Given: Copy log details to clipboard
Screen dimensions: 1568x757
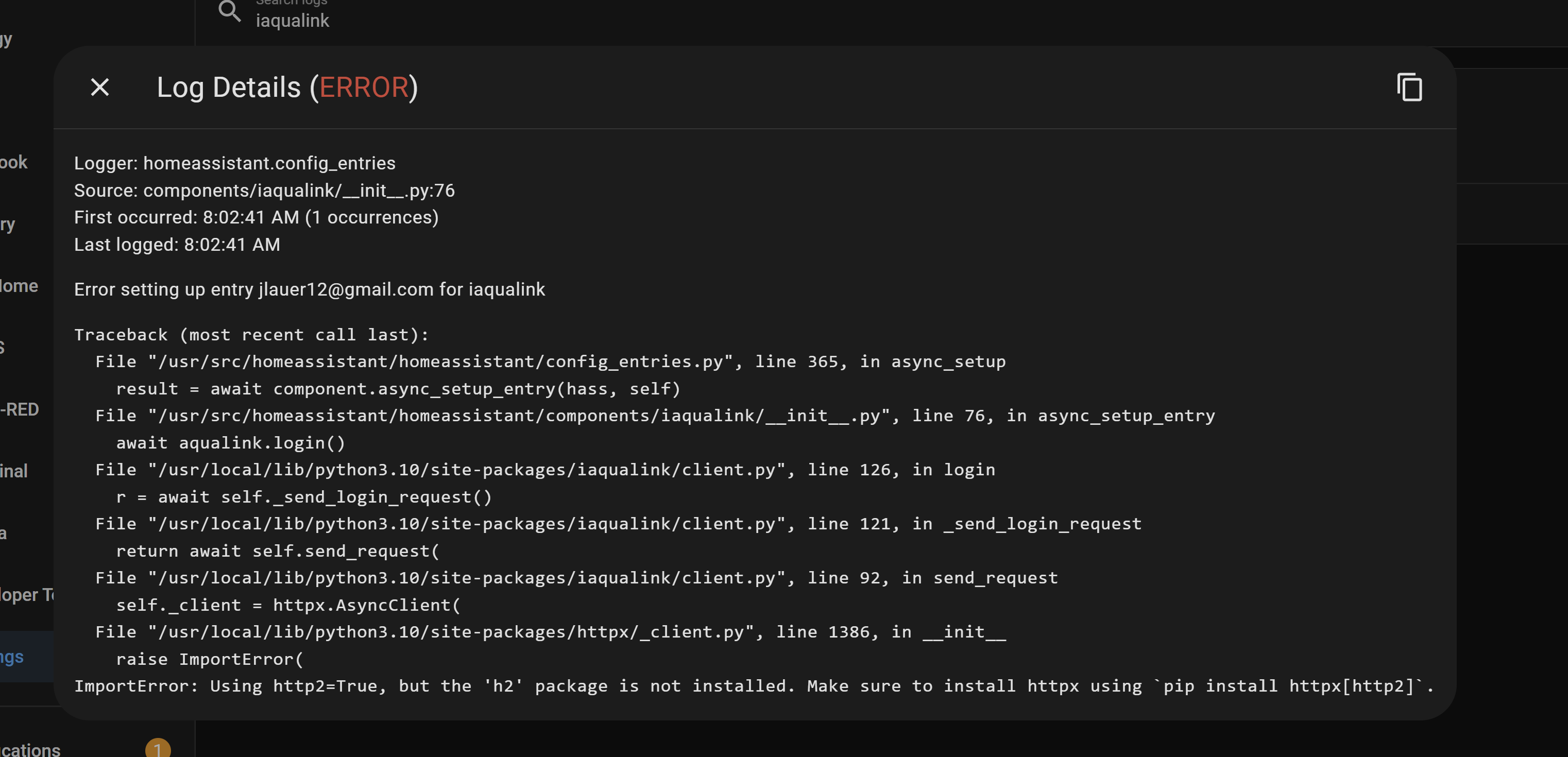Looking at the screenshot, I should (1409, 87).
